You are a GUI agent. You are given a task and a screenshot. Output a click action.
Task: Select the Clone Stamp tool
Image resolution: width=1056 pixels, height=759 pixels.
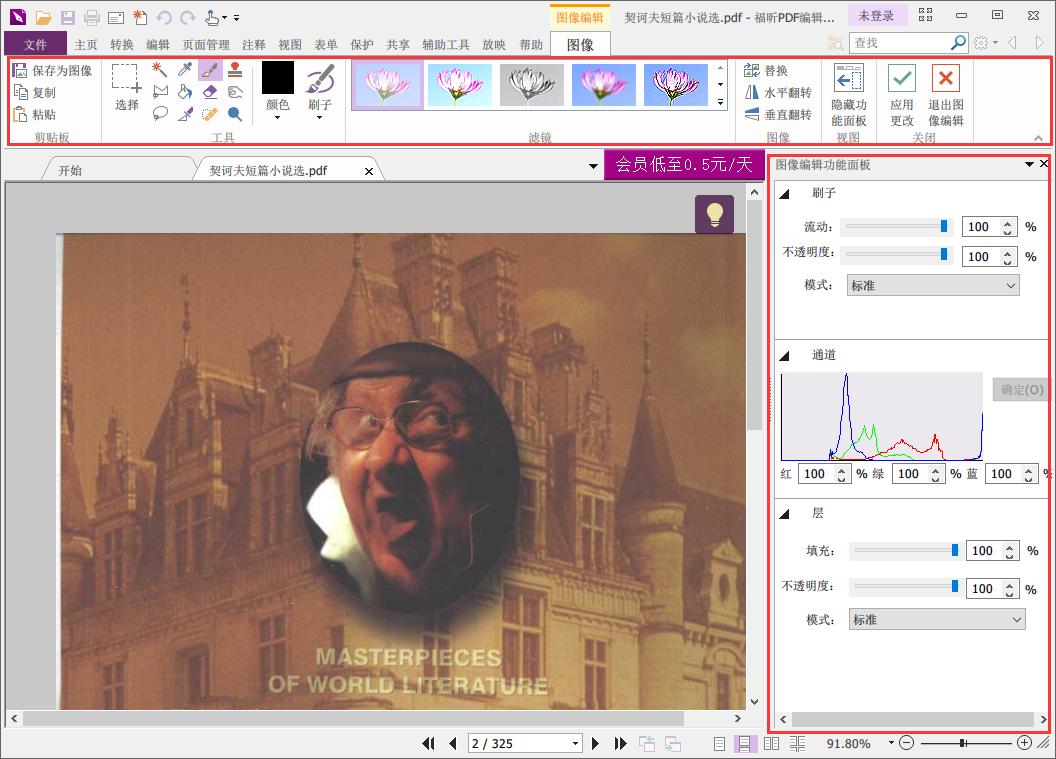click(236, 68)
